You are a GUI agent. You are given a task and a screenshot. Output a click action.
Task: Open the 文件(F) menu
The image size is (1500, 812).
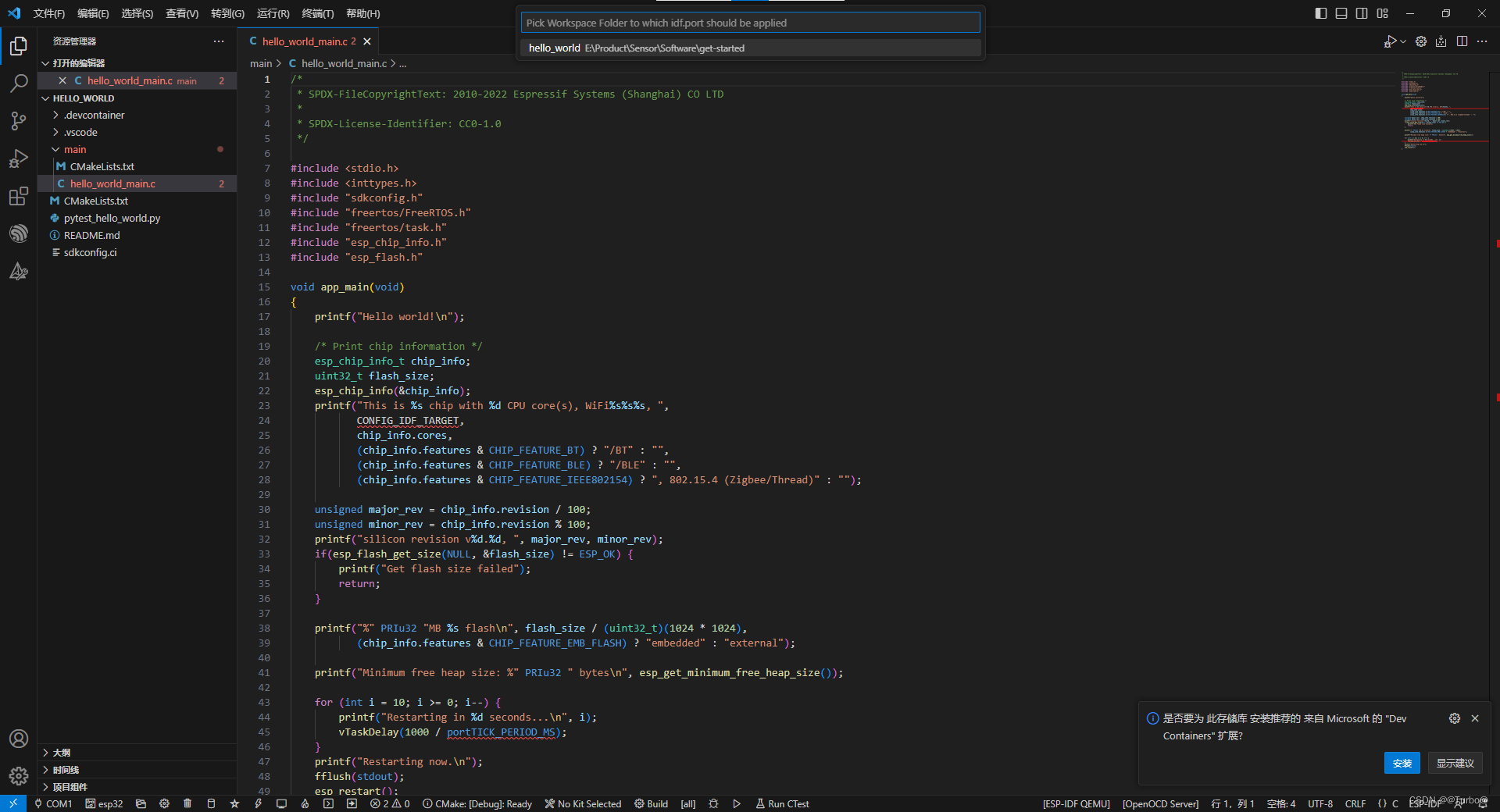click(48, 13)
